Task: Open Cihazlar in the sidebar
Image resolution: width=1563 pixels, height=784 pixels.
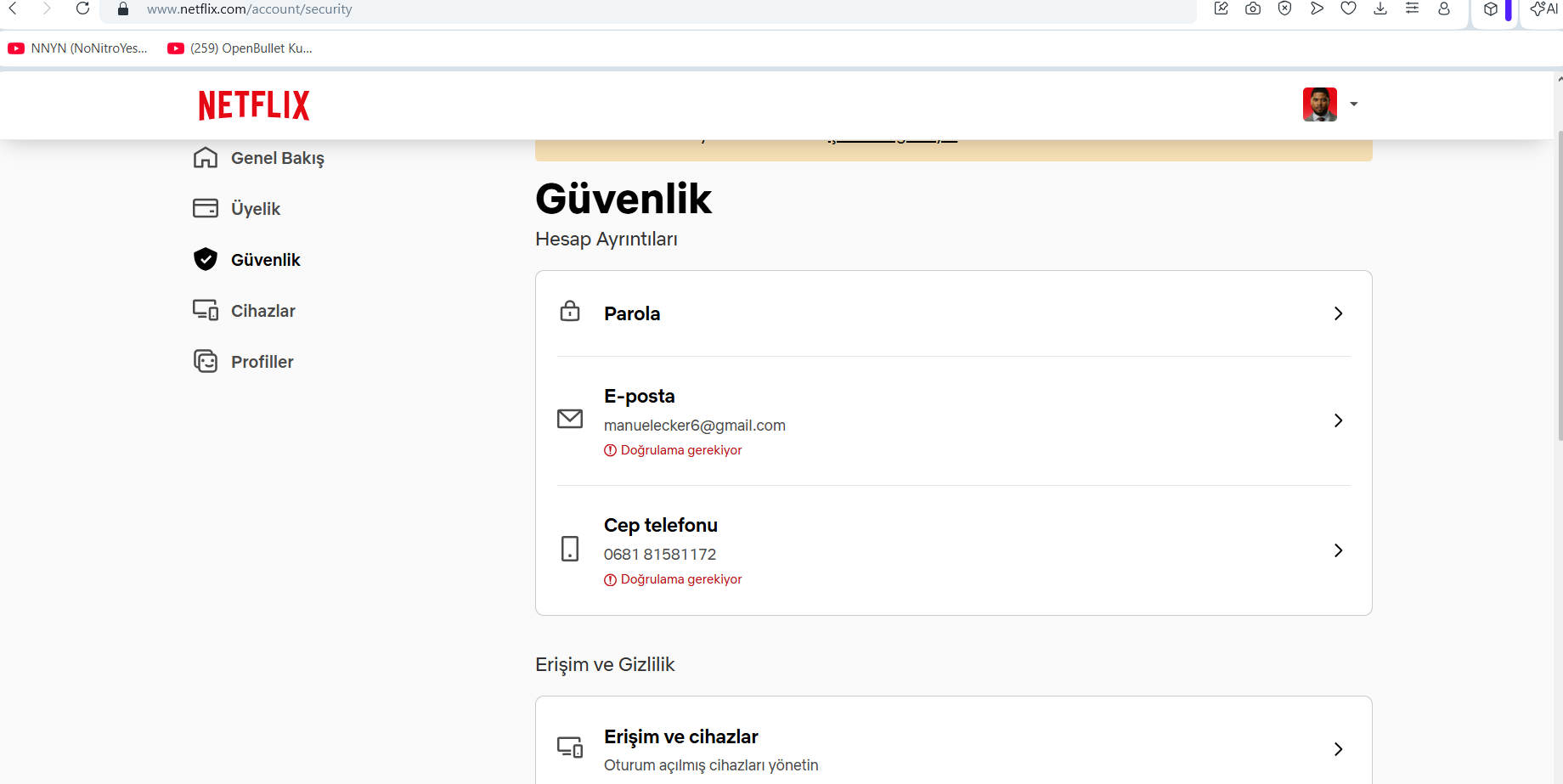Action: click(x=245, y=311)
